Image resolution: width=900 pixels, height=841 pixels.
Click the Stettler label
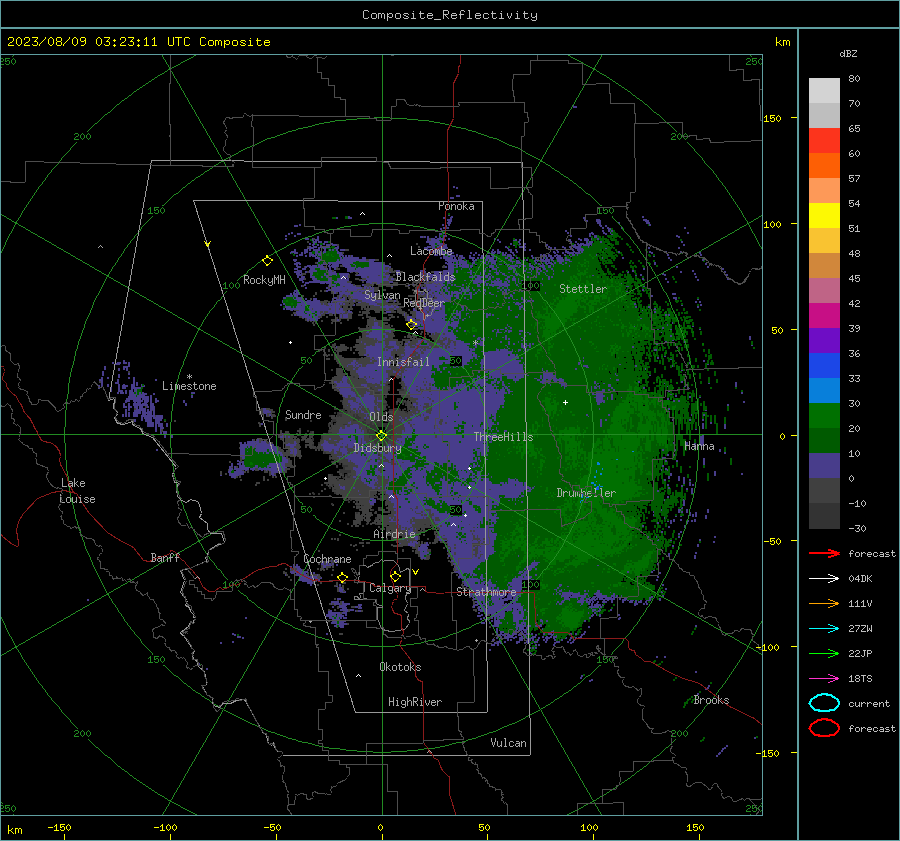click(x=583, y=289)
